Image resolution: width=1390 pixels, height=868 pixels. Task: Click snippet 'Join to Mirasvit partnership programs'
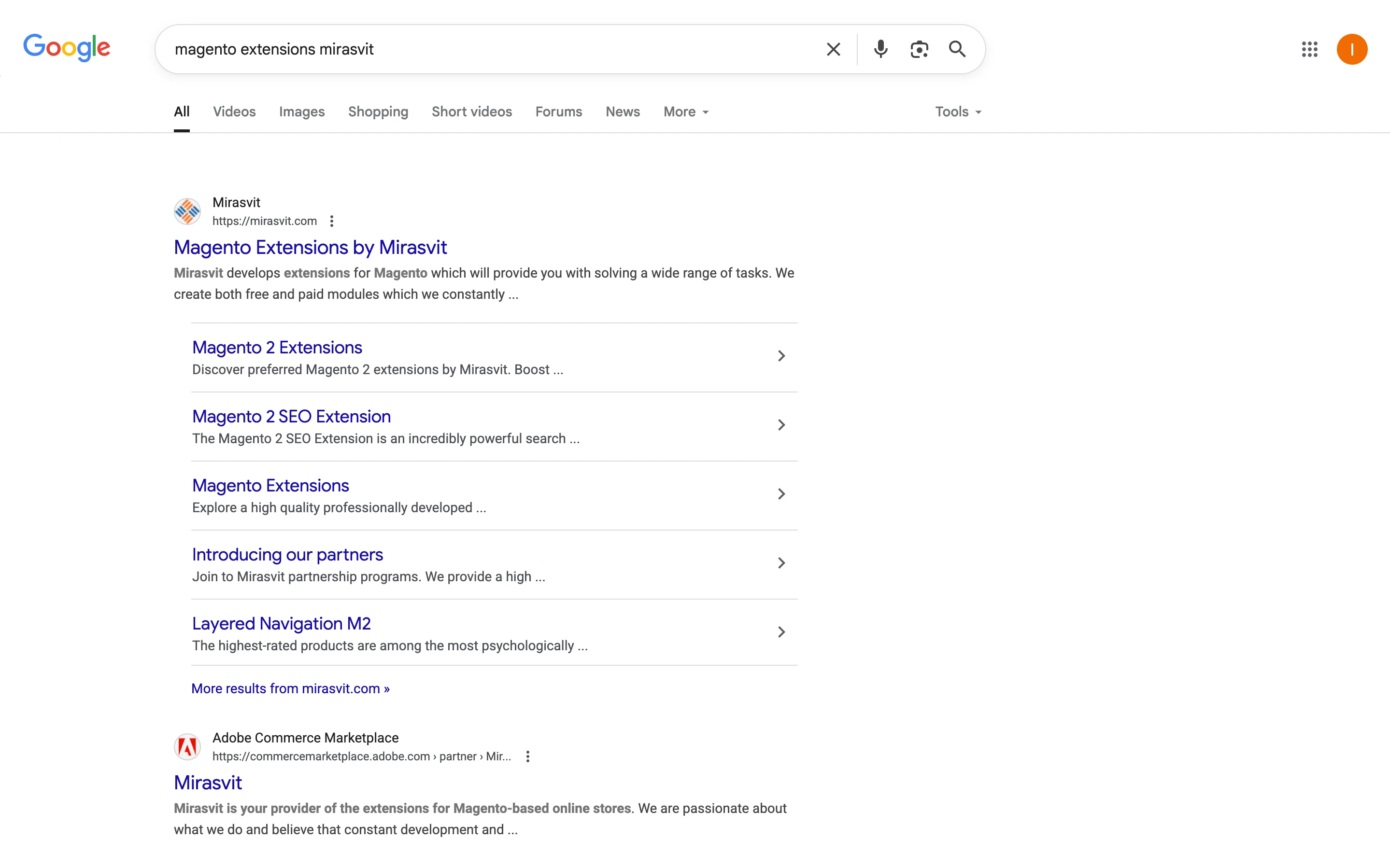click(369, 577)
